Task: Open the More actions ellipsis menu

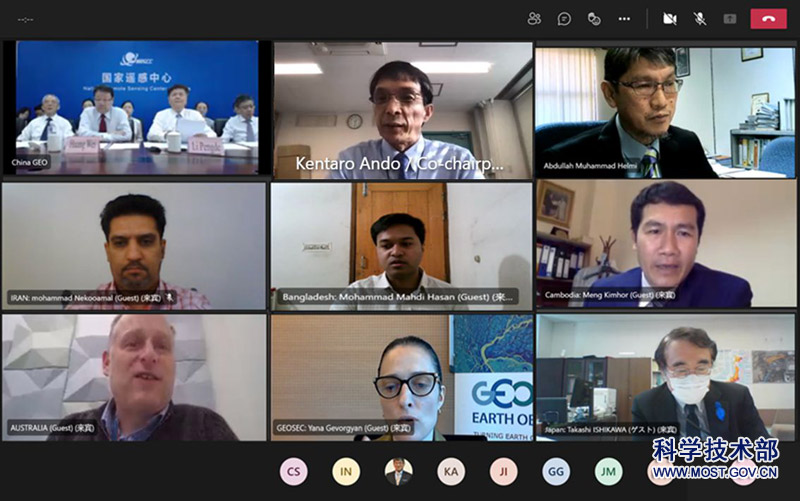Action: (x=624, y=19)
